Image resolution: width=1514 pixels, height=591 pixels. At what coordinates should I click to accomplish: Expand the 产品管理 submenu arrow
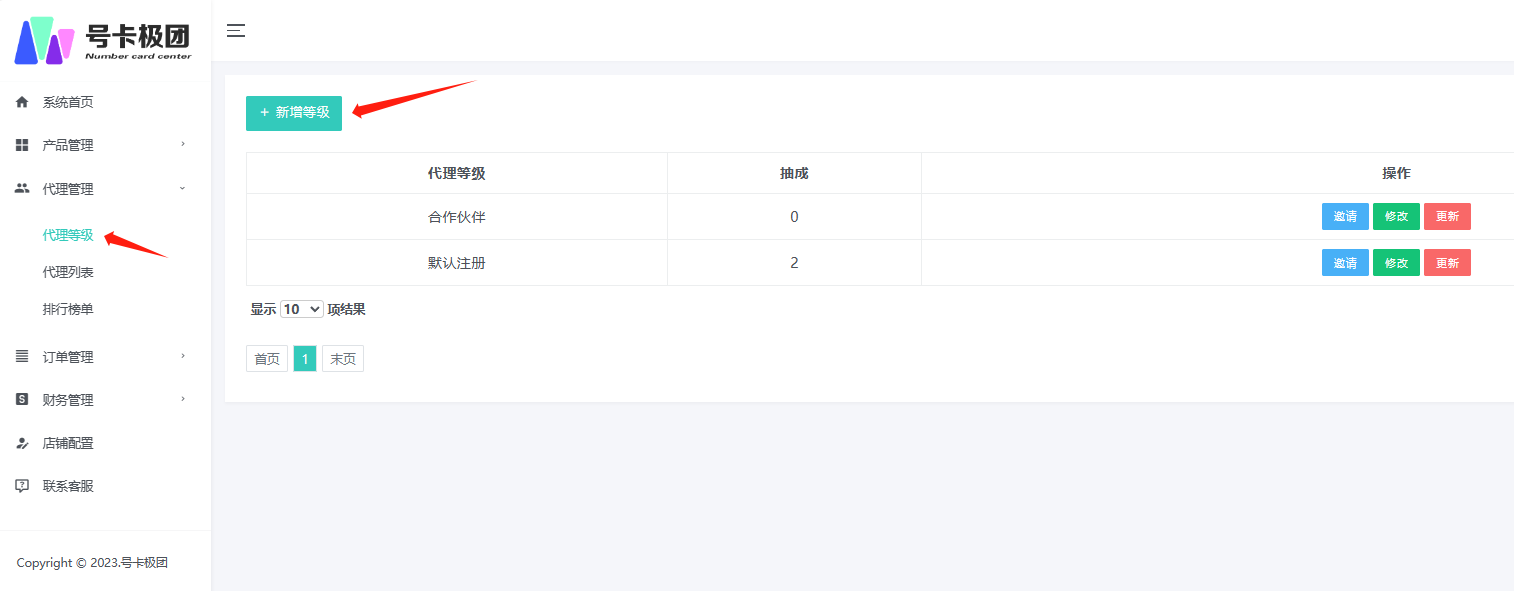pos(182,144)
